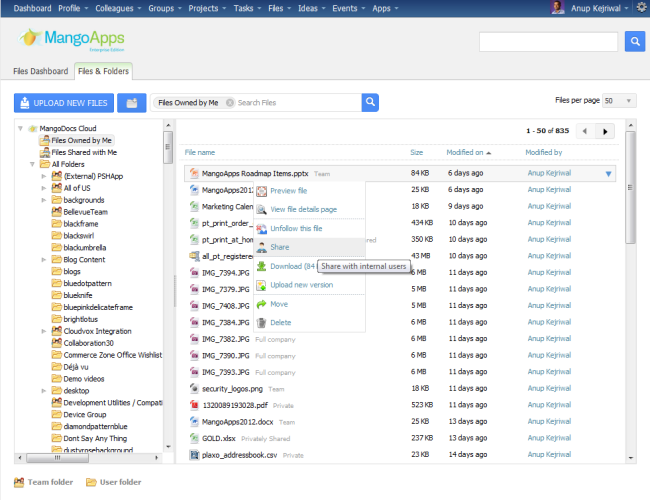Click folder tree horizontal scrollbar thumb
The image size is (650, 500).
57,458
